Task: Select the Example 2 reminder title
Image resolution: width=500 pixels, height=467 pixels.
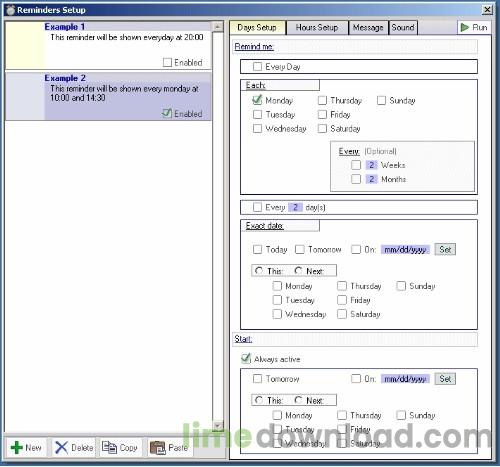Action: [65, 78]
